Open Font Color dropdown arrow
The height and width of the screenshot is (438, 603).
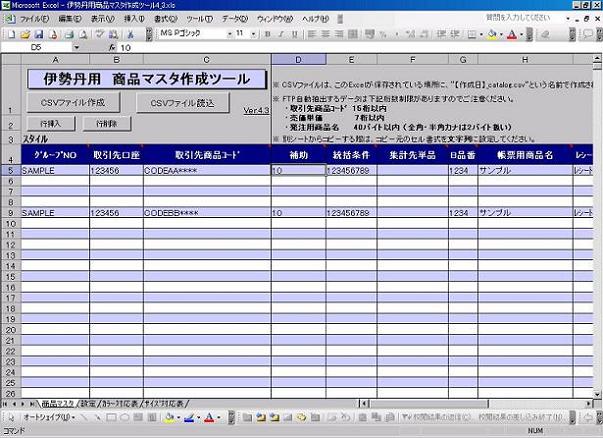coord(521,35)
